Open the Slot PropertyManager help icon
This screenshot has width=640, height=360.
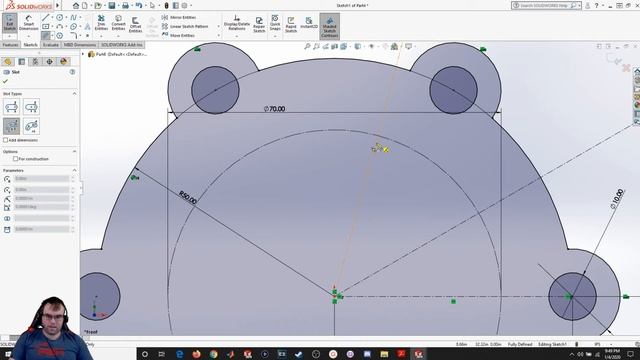point(72,72)
